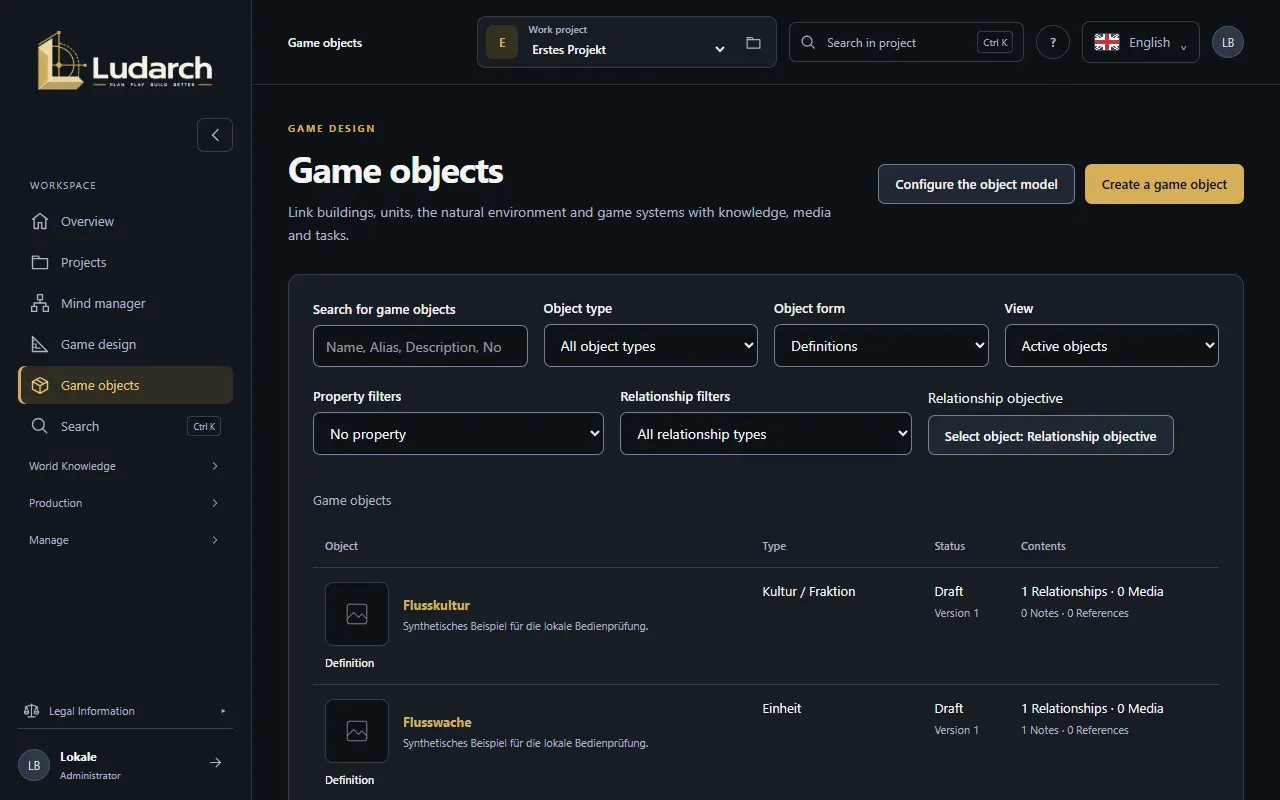The height and width of the screenshot is (800, 1280).
Task: Click Flusskultur's Draft status
Action: [949, 591]
